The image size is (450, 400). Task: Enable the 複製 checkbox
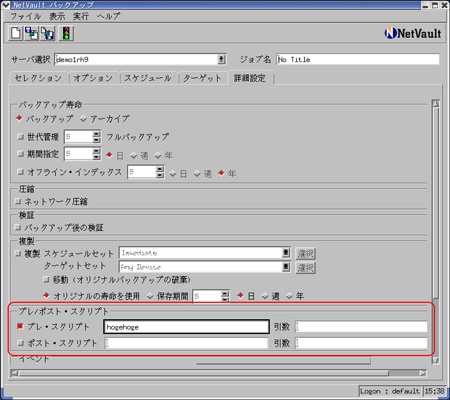(x=18, y=254)
